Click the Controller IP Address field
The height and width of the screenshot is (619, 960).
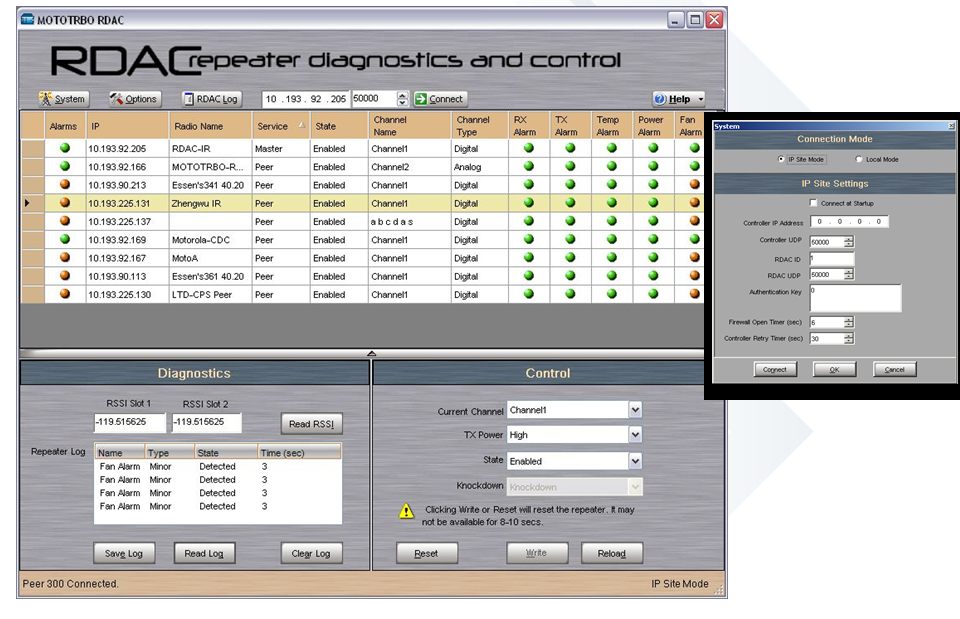849,222
